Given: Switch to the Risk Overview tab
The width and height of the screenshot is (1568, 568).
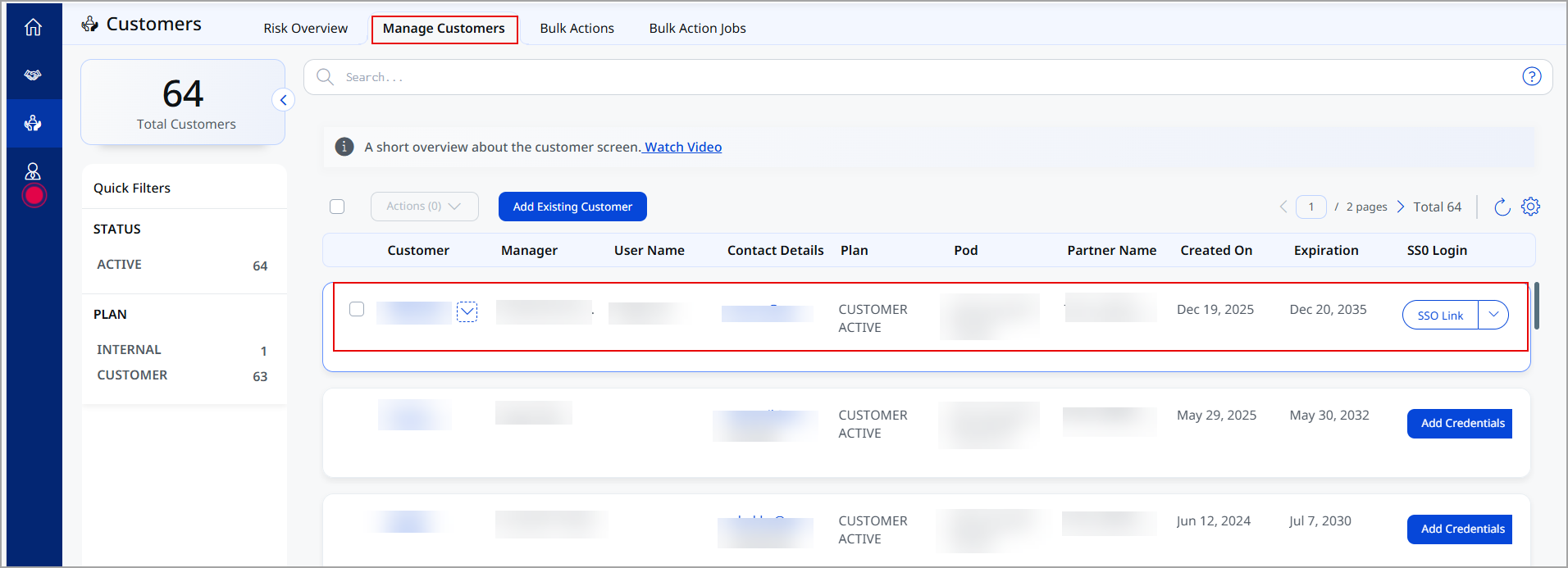Looking at the screenshot, I should (x=305, y=28).
